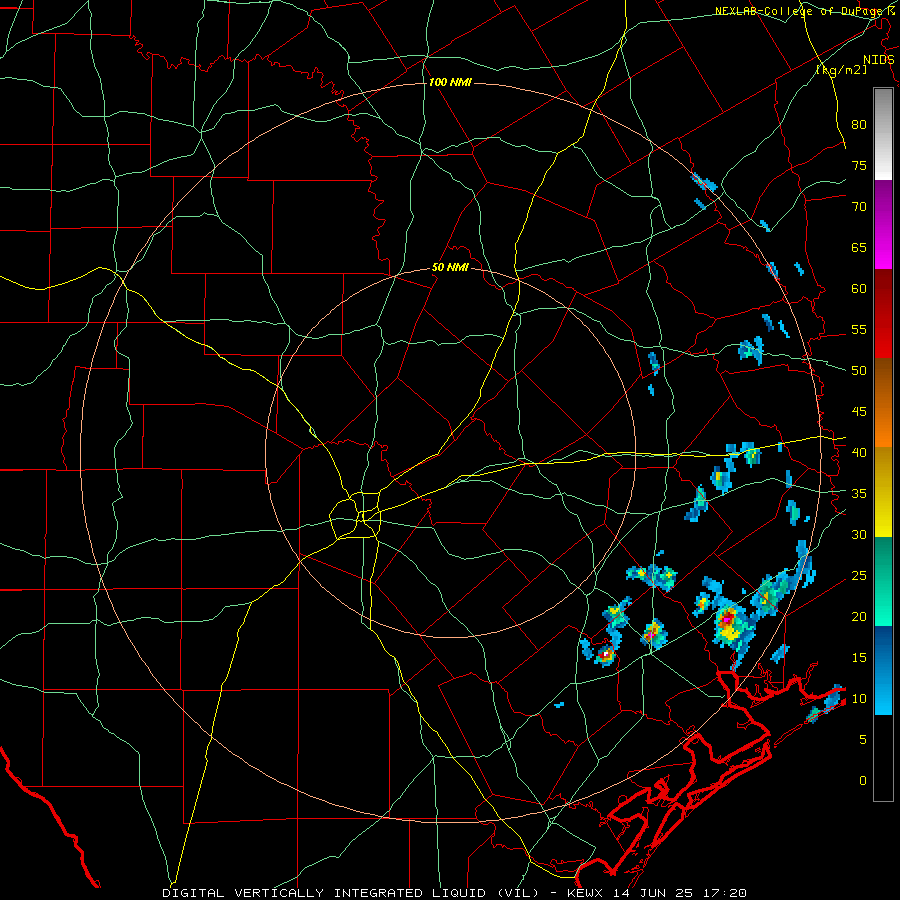Click the legend value 0
900x900 pixels.
(863, 781)
